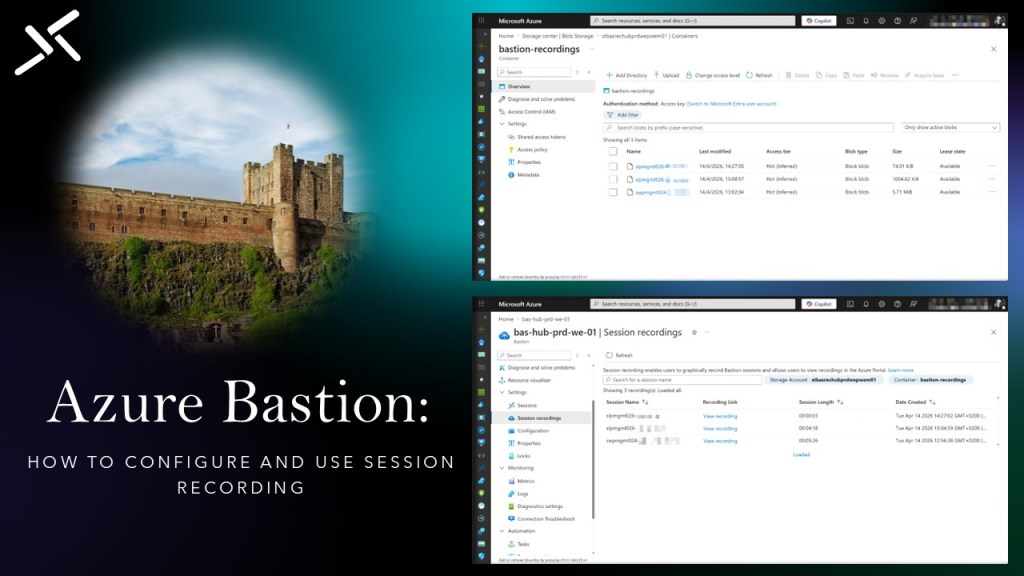
Task: Check the box for the 74.01 KiB blob
Action: (613, 166)
